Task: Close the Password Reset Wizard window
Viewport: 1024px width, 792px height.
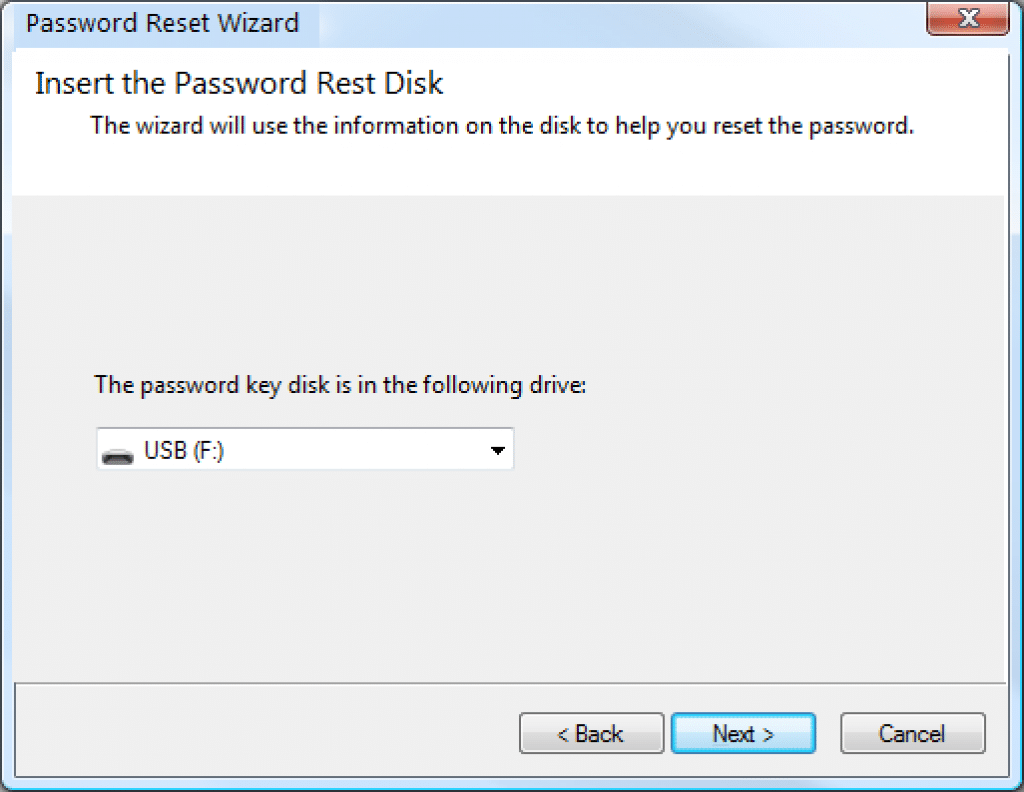Action: (966, 19)
